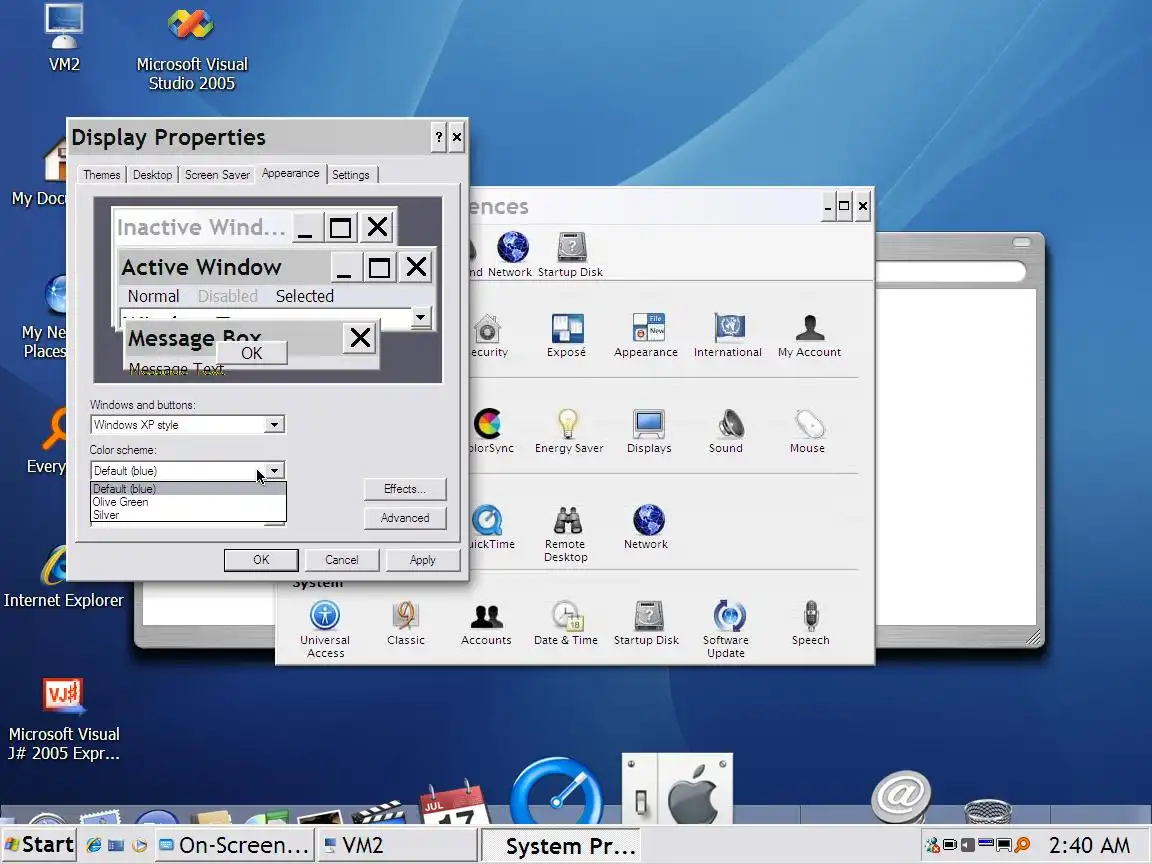Open Startup Disk in the System row

coord(647,623)
